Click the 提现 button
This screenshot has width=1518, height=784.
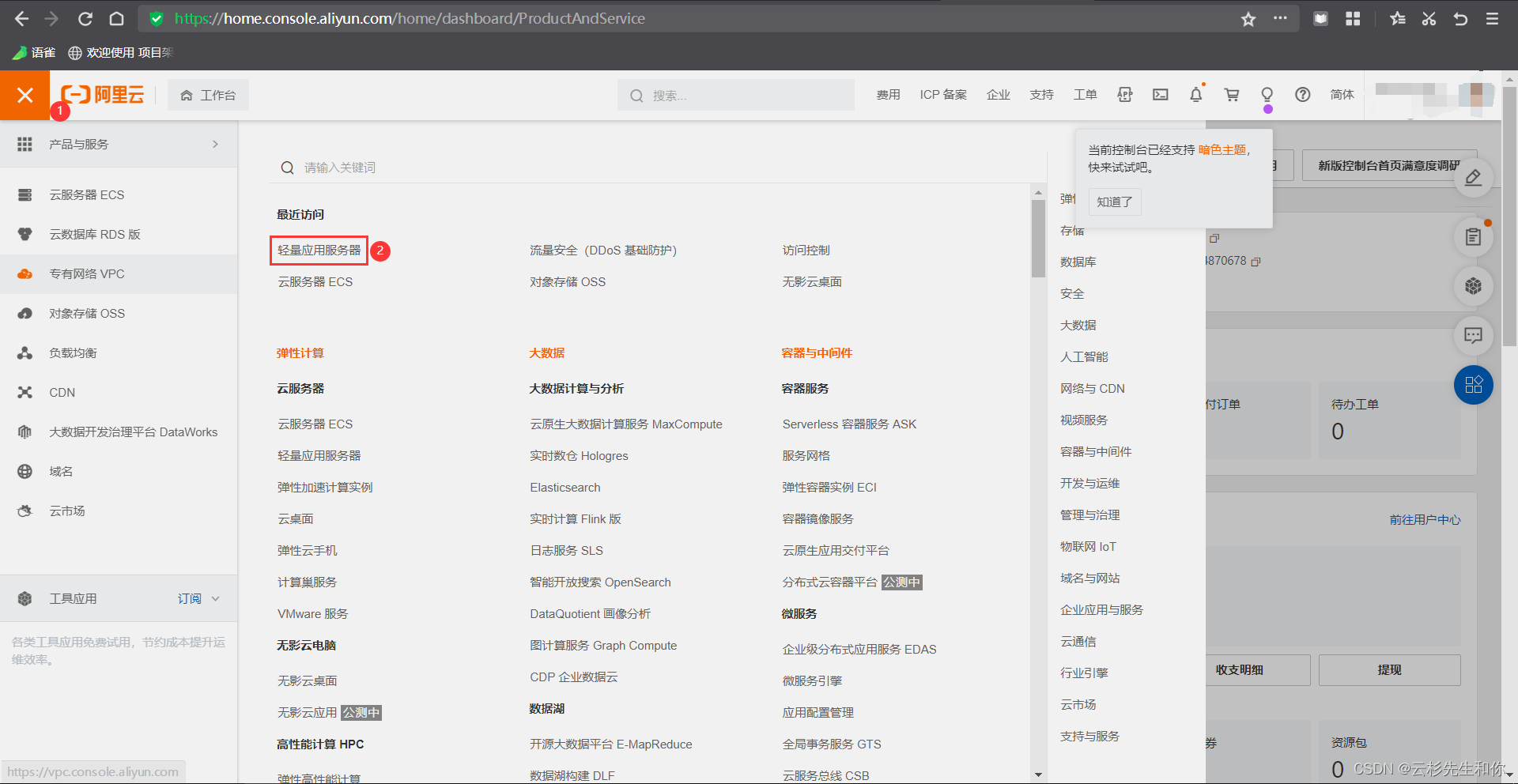[x=1389, y=669]
